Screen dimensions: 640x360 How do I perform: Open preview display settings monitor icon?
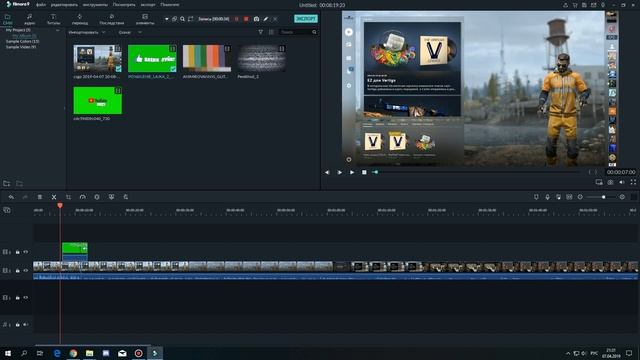pos(599,182)
